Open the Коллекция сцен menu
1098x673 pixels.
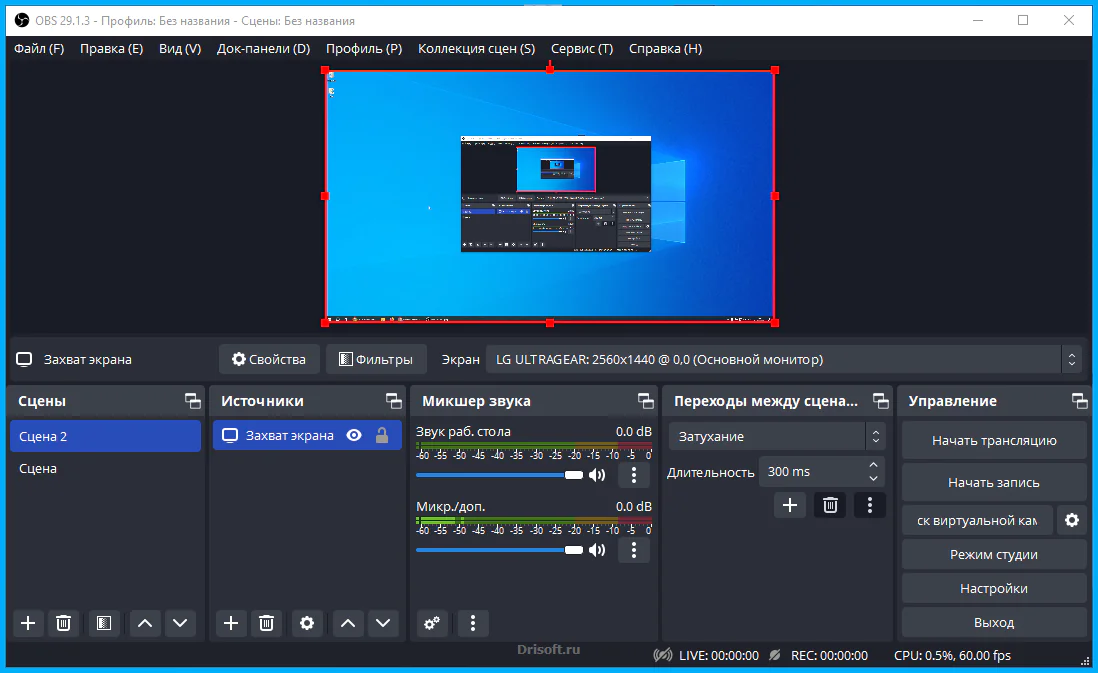point(476,48)
